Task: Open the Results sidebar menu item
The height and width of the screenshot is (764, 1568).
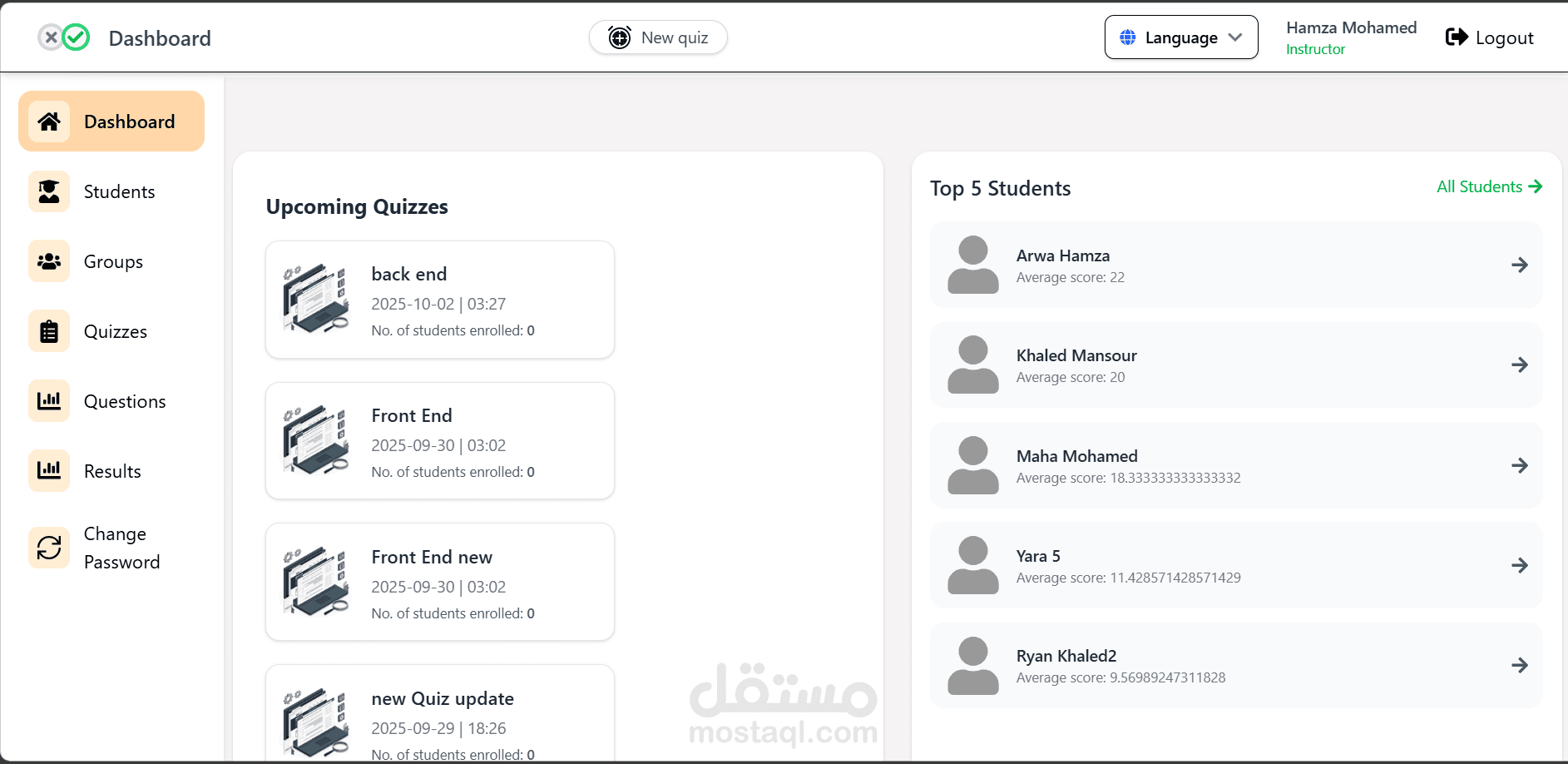Action: (111, 471)
